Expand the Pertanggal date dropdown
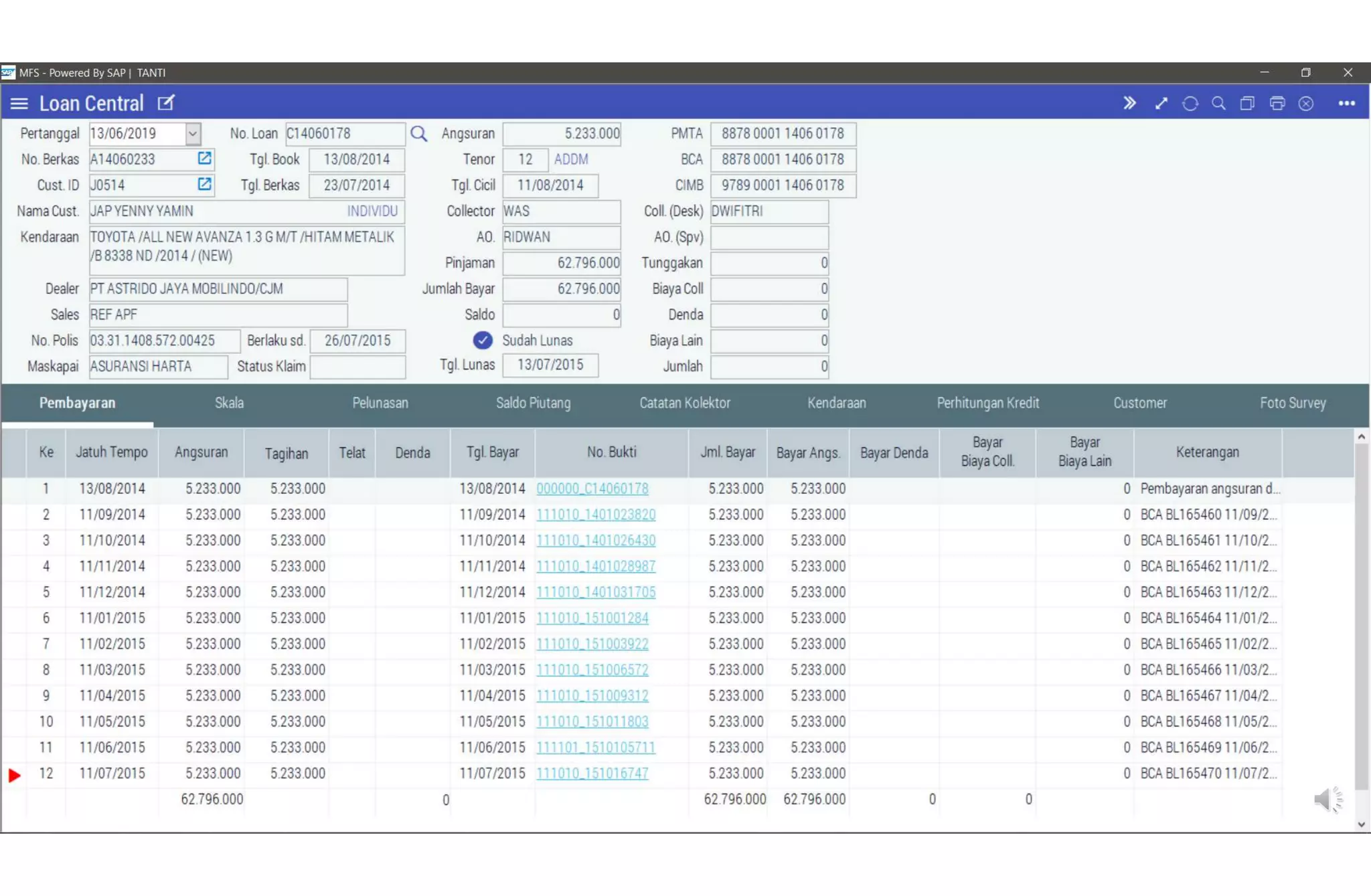The width and height of the screenshot is (1371, 896). pos(193,134)
